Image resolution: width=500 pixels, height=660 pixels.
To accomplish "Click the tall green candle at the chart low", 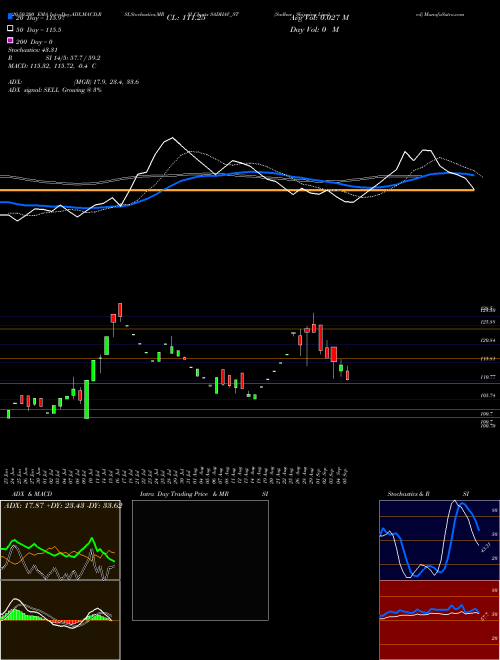I will point(87,399).
